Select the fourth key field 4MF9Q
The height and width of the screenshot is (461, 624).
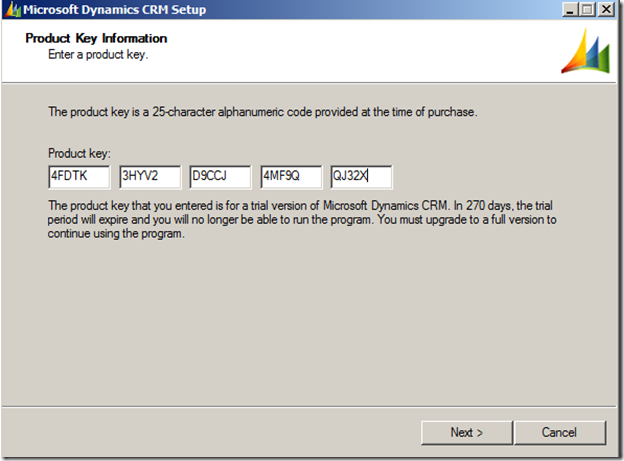click(x=291, y=176)
